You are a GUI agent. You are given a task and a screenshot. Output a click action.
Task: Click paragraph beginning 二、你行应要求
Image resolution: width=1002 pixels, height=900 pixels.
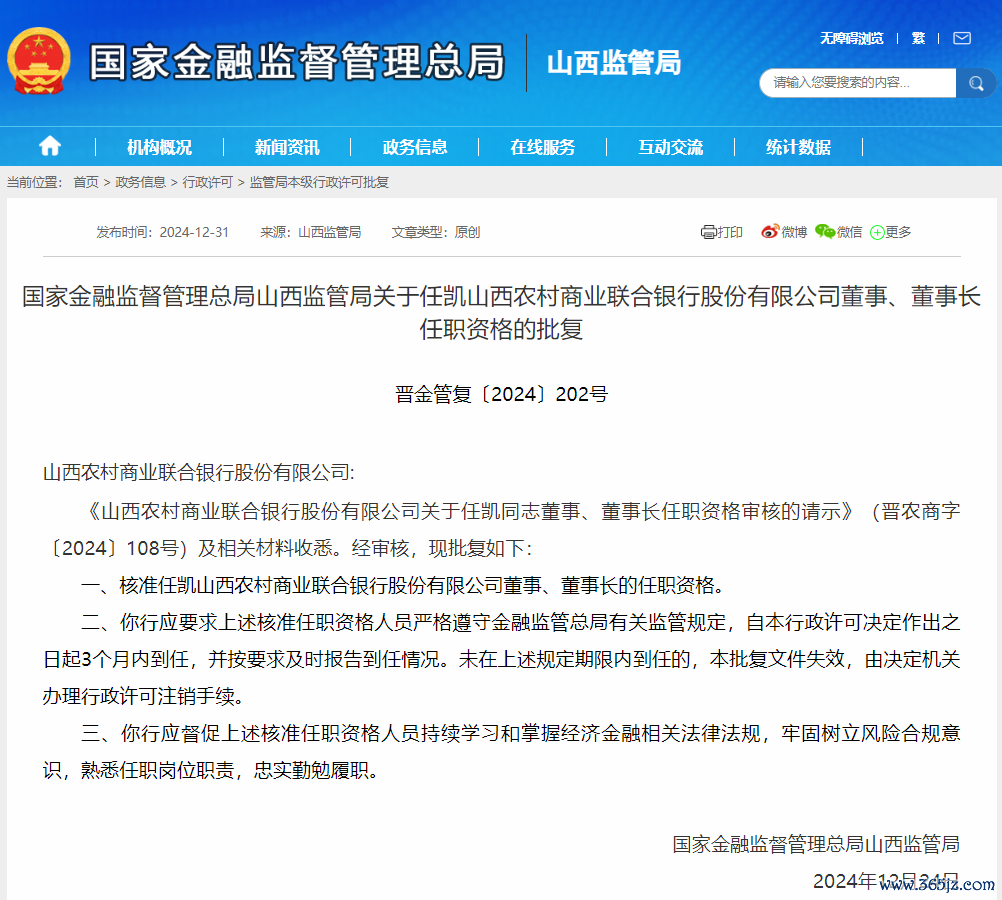pyautogui.click(x=501, y=659)
